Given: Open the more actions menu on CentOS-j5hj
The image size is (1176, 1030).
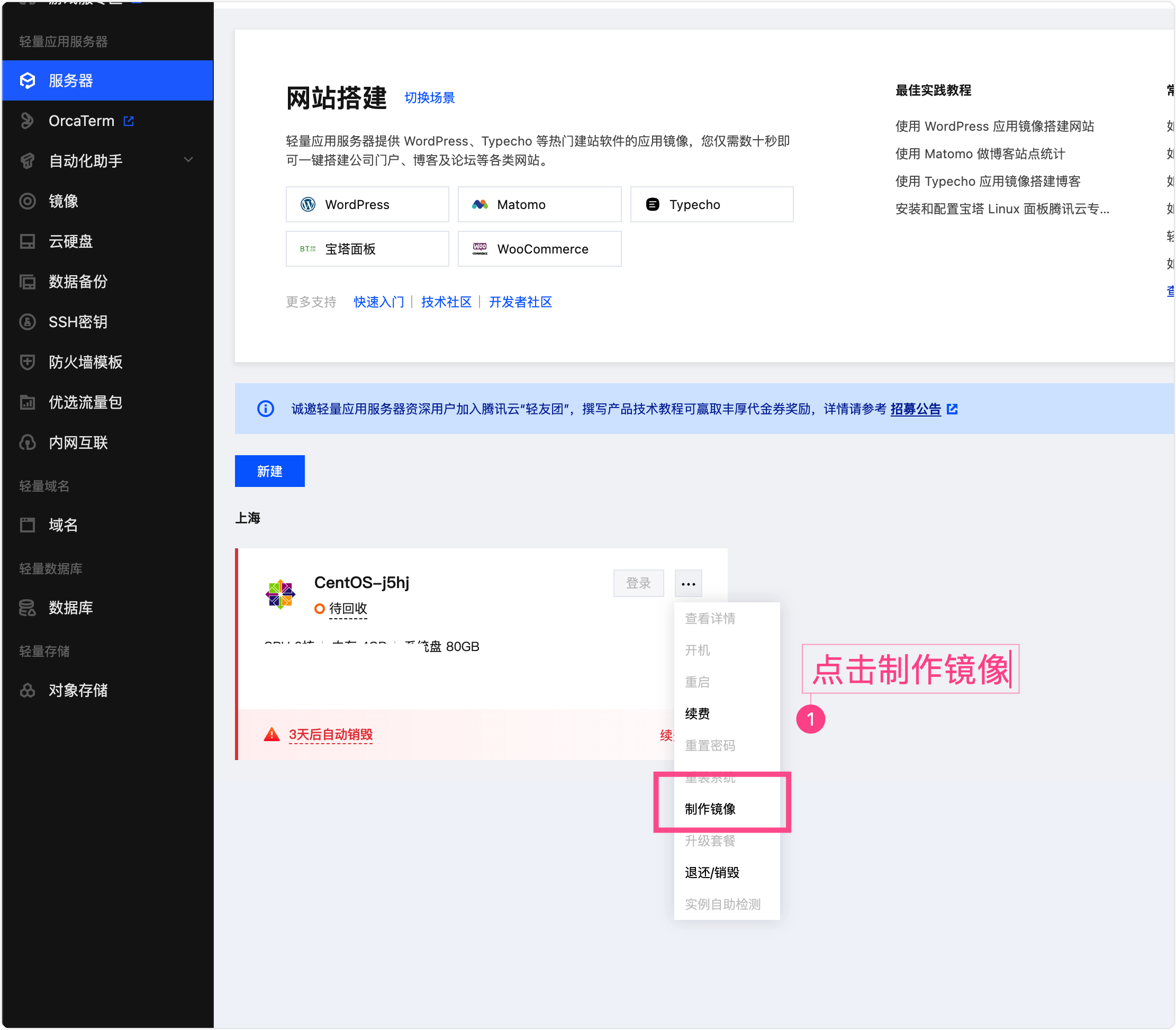Looking at the screenshot, I should [688, 583].
